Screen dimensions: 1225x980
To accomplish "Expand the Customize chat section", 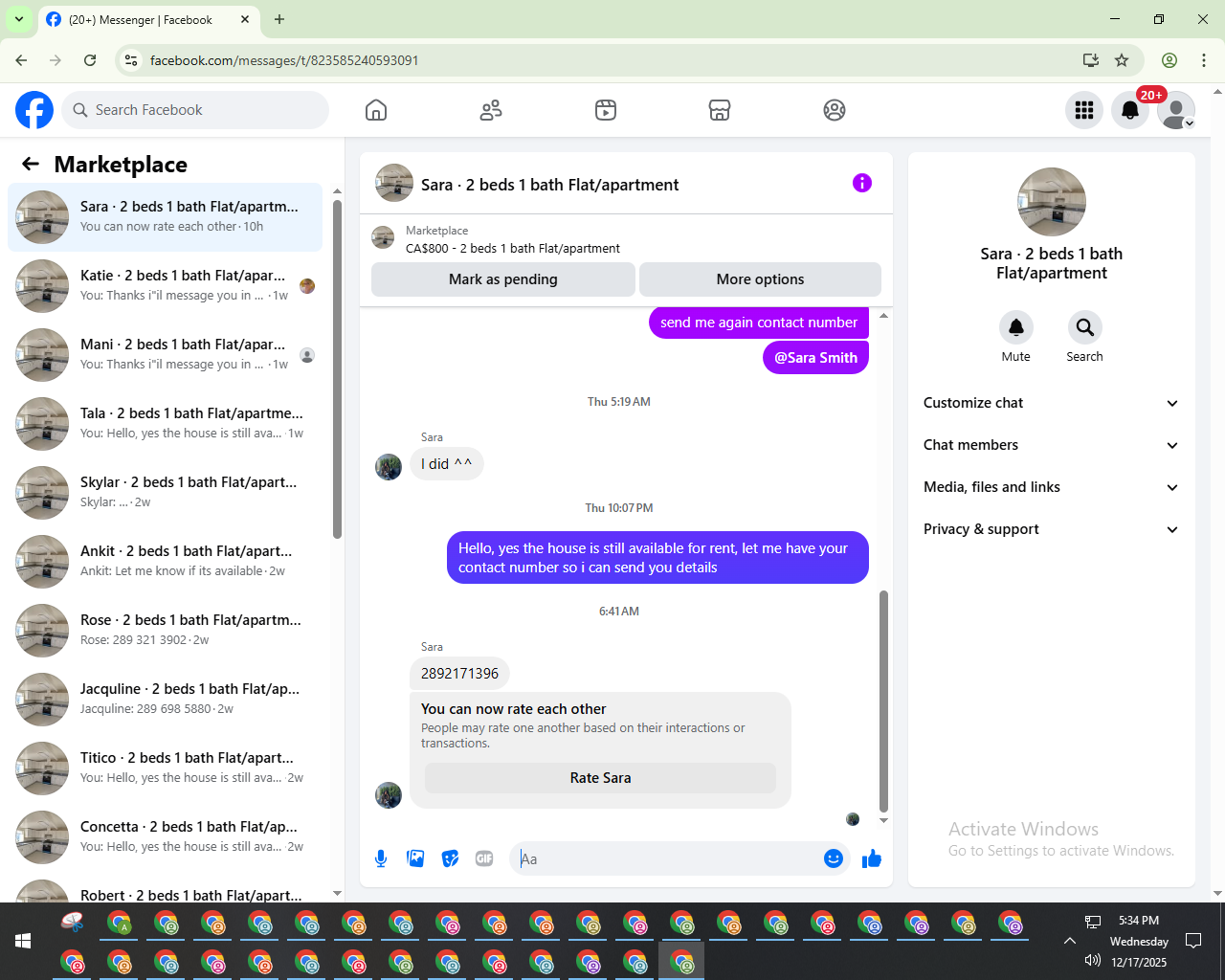I will coord(1051,403).
